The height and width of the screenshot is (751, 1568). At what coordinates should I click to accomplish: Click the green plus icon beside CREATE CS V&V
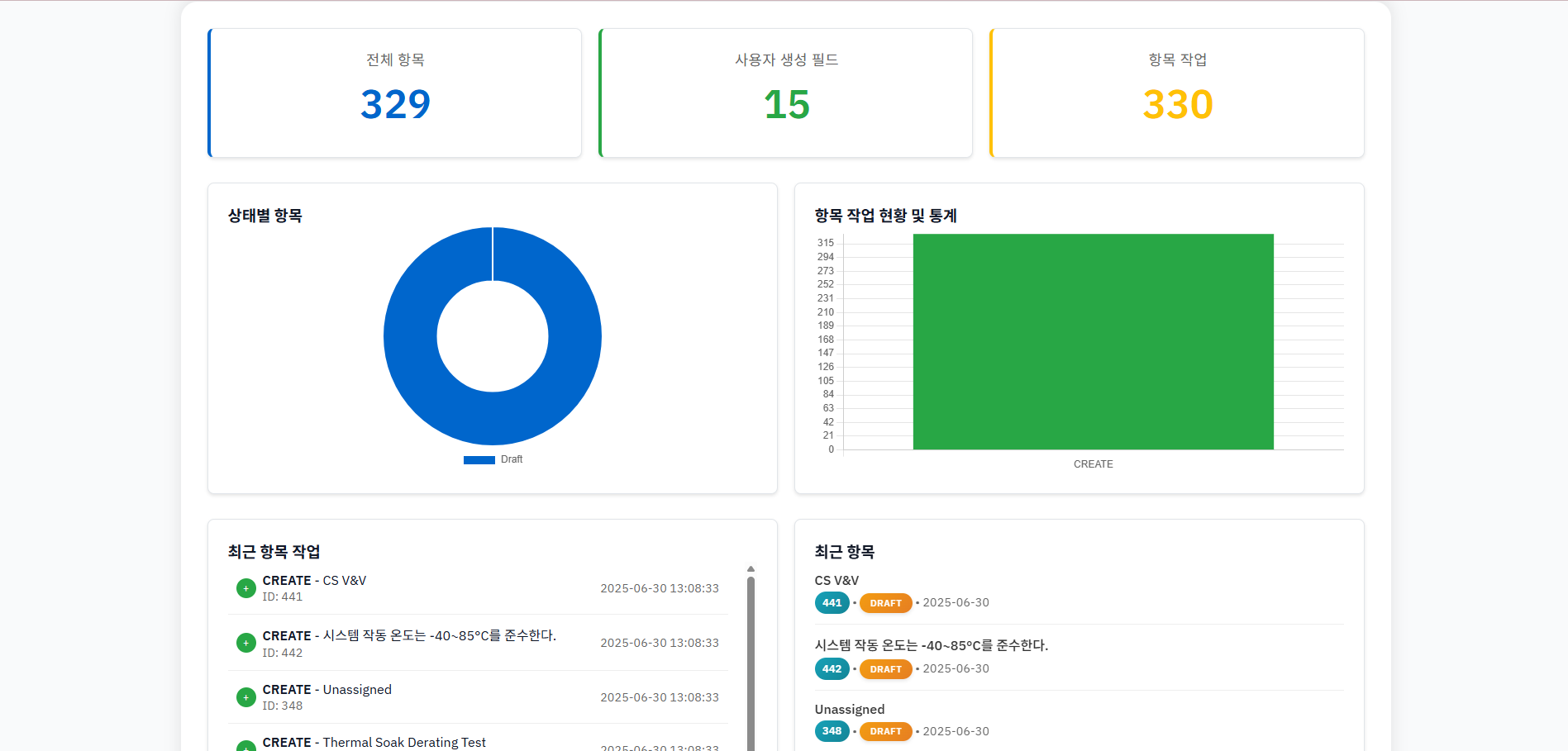tap(245, 587)
